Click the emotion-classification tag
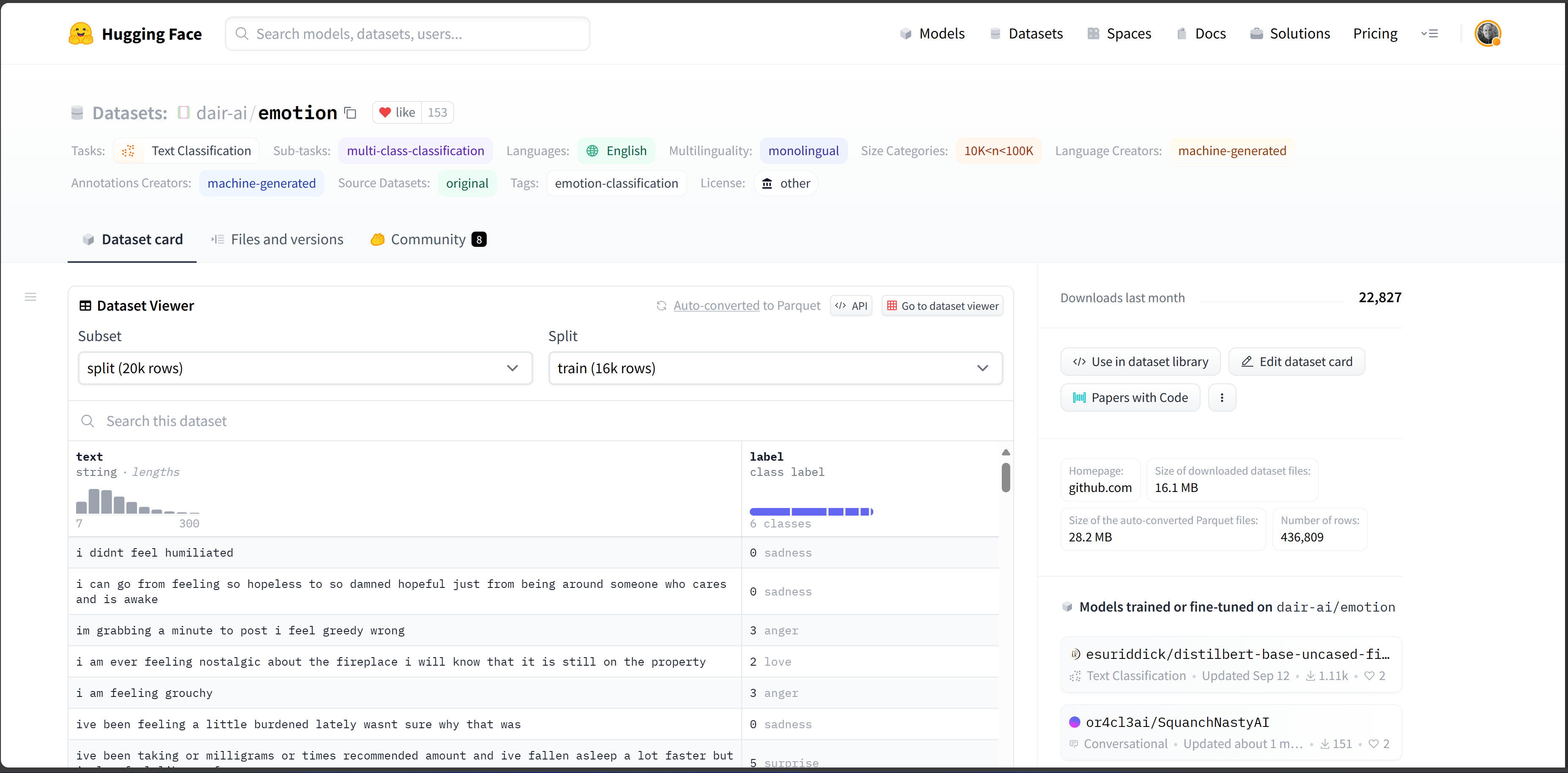This screenshot has height=773, width=1568. pos(616,183)
